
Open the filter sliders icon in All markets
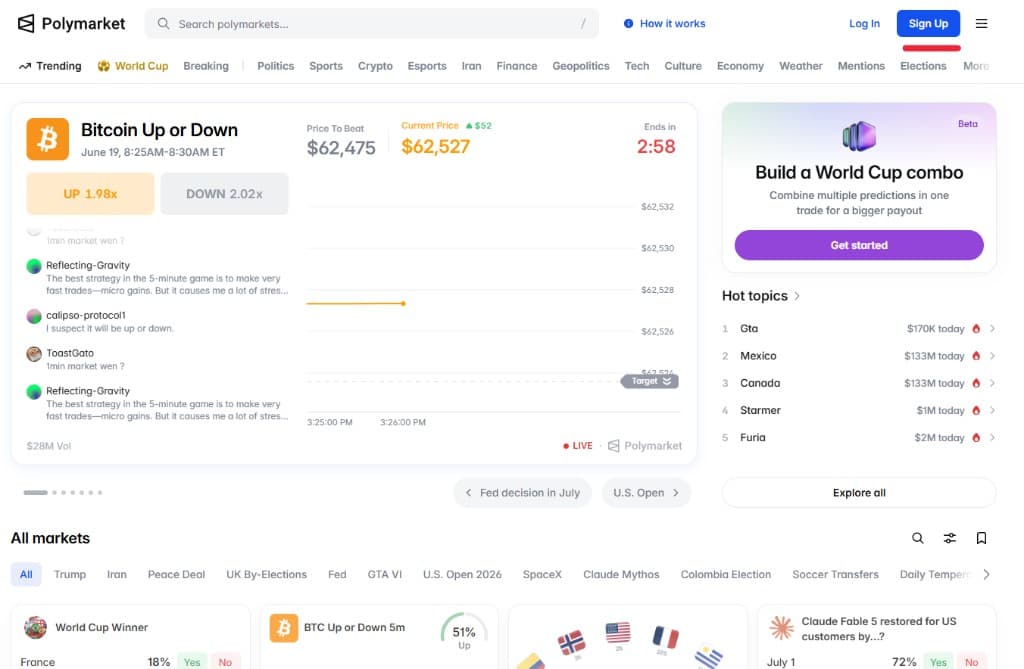pos(950,538)
